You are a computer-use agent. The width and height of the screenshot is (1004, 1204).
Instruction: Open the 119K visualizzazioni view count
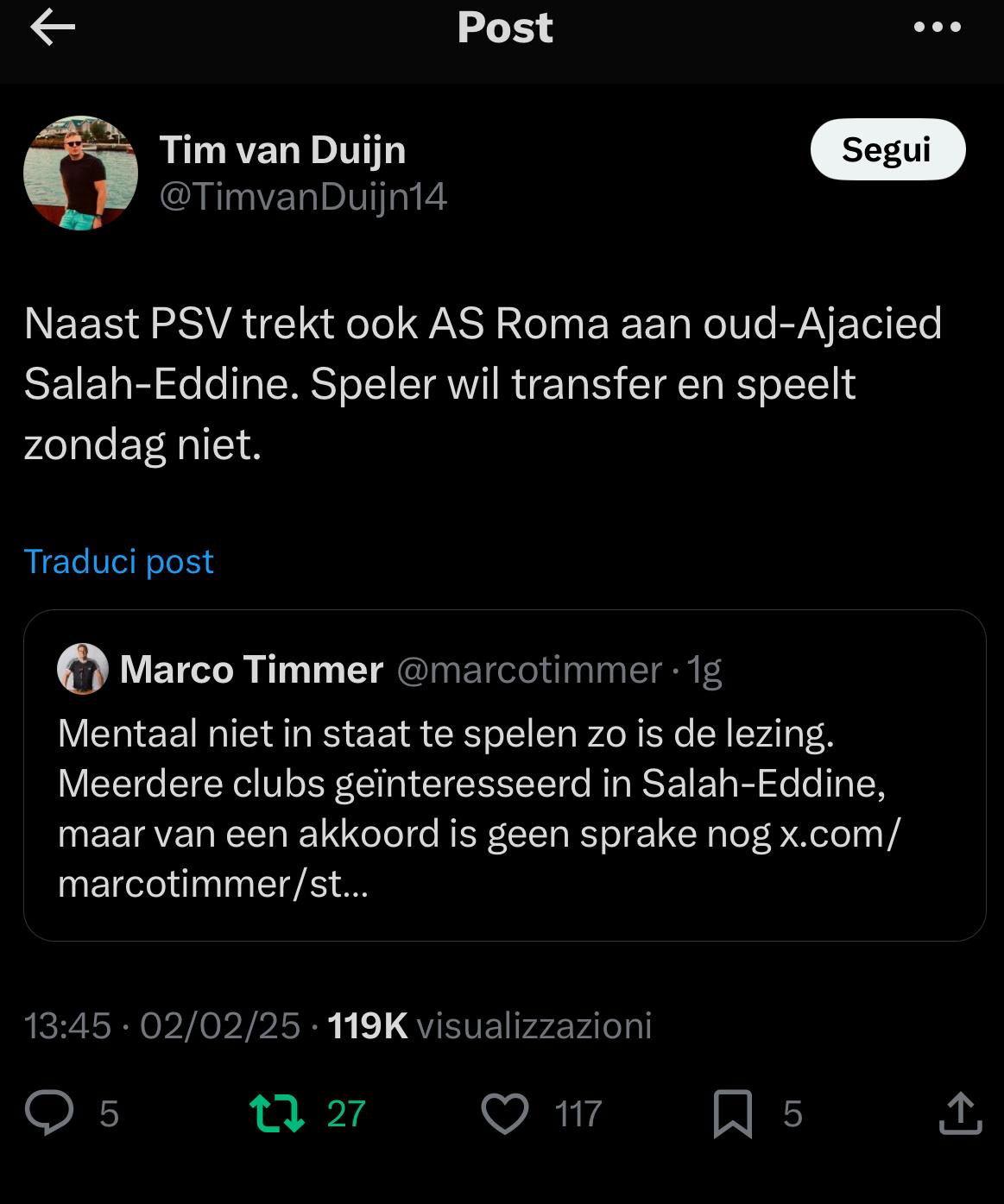point(489,1025)
